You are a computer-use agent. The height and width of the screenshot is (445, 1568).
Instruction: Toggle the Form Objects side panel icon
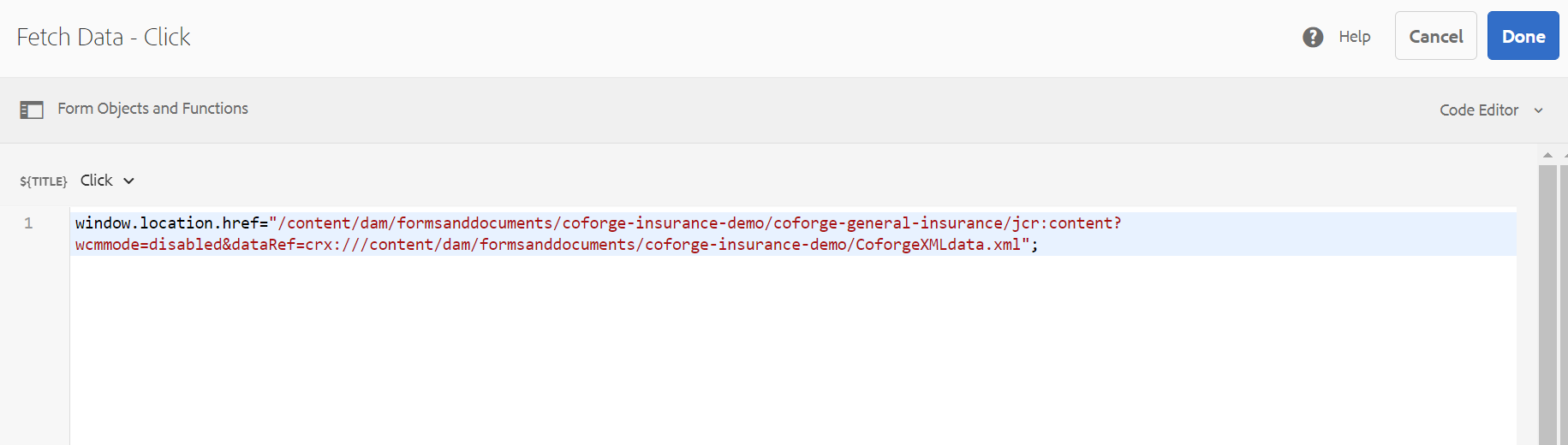point(32,110)
